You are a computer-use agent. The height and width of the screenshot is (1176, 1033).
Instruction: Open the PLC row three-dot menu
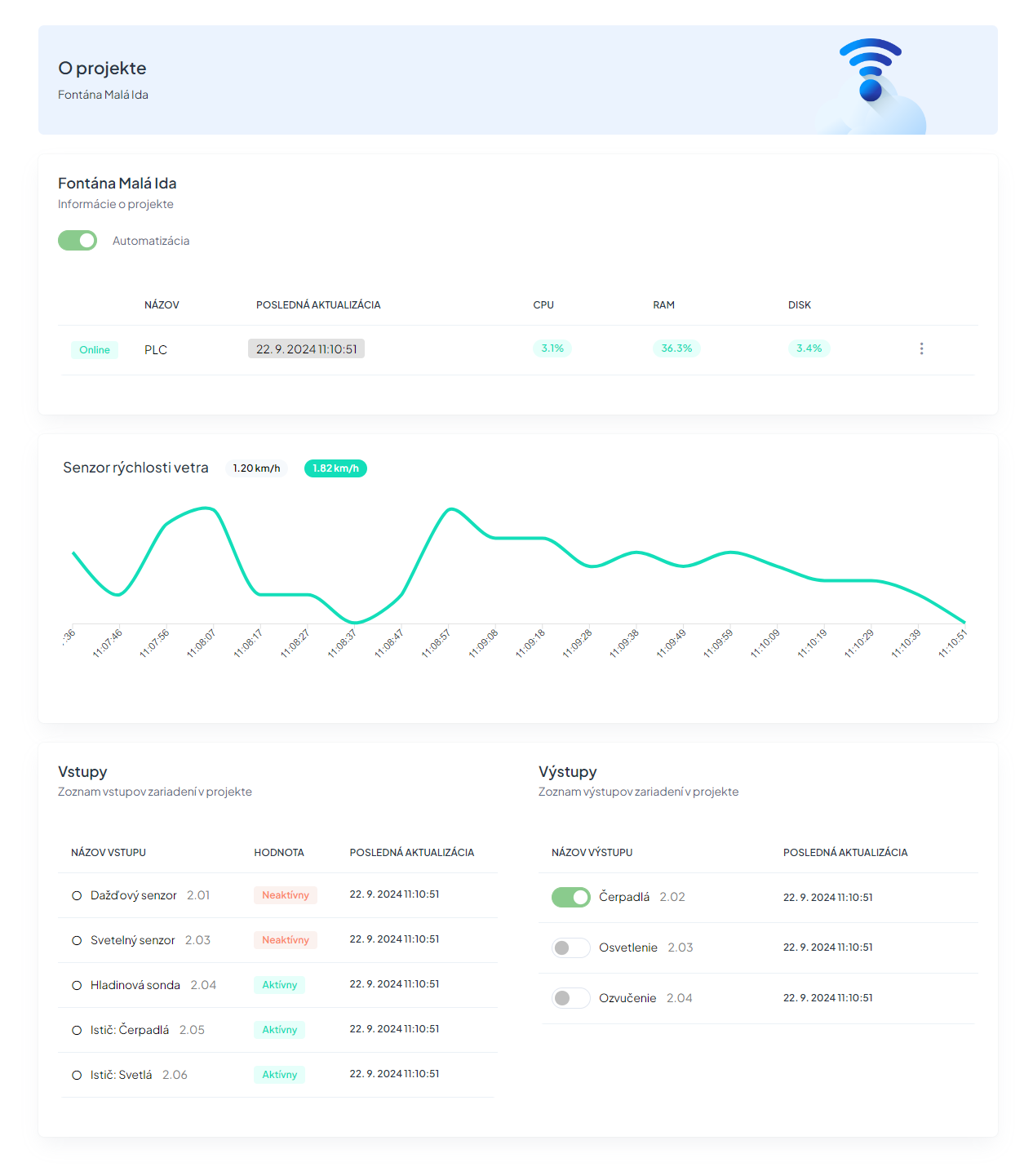921,348
